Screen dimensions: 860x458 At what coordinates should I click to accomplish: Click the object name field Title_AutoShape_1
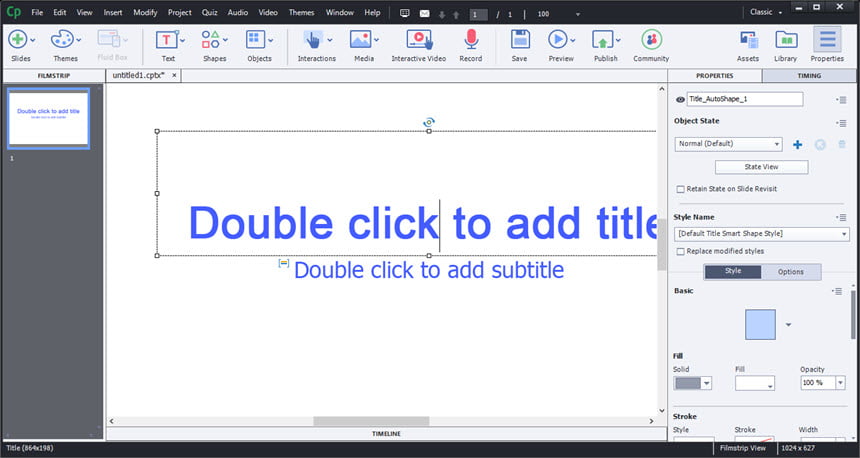click(x=745, y=99)
